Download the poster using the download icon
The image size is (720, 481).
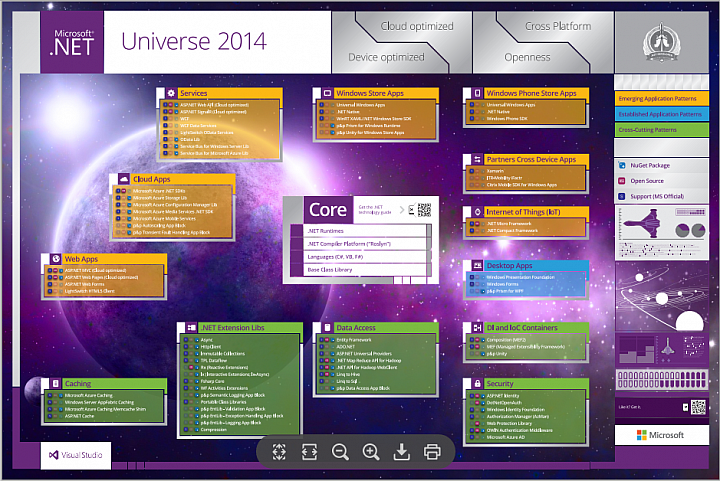[401, 452]
